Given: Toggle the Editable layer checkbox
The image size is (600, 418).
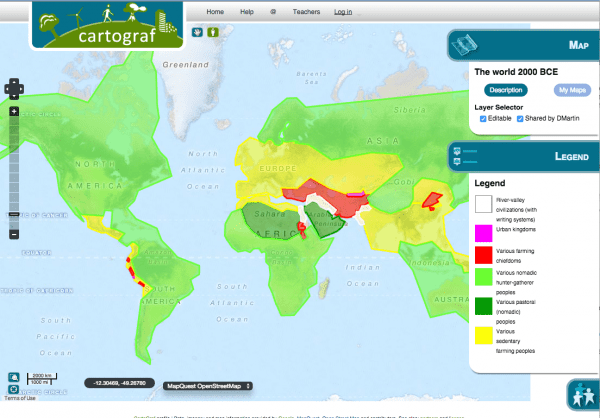Looking at the screenshot, I should pos(483,119).
